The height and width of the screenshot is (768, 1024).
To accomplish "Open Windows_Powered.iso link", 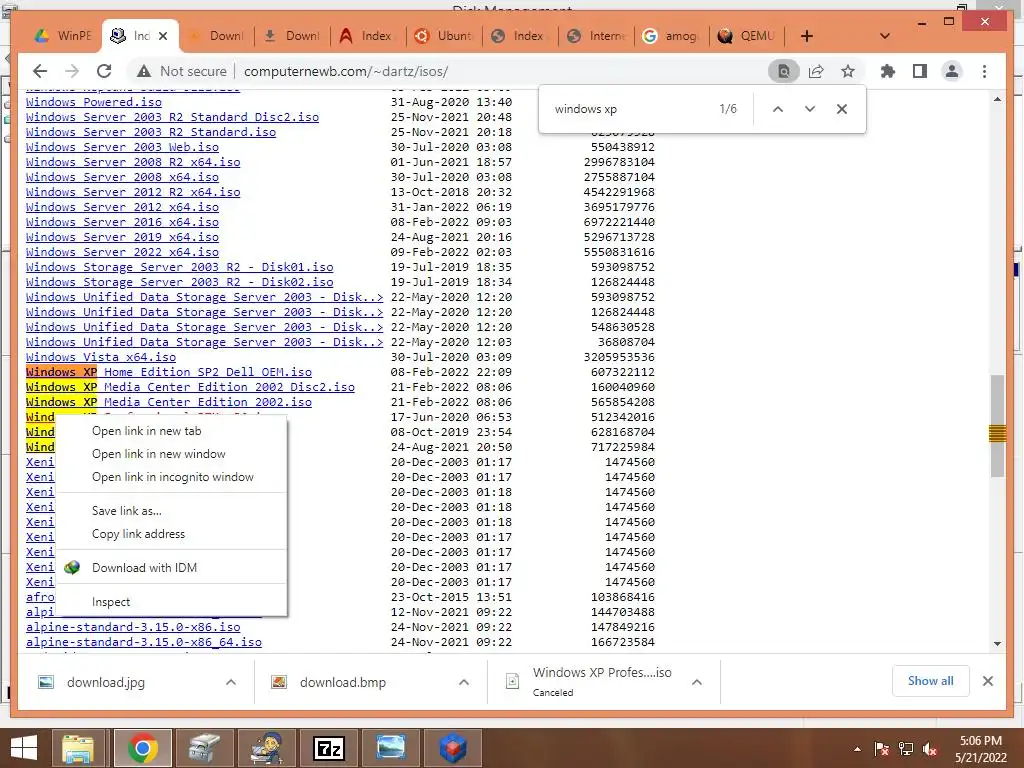I will click(x=93, y=102).
